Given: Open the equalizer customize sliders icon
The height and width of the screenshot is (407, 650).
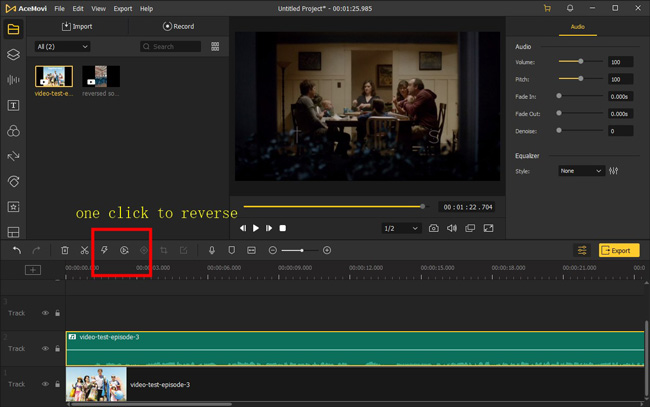Looking at the screenshot, I should tap(614, 171).
